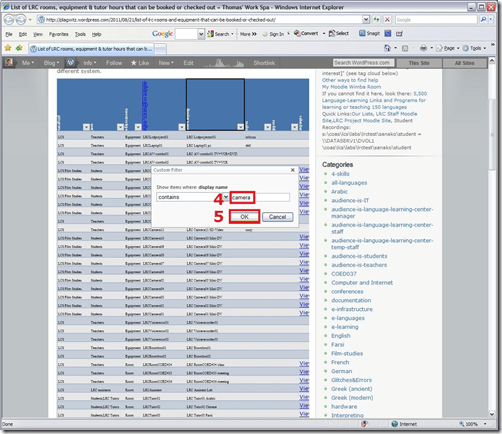
Task: Open the File menu
Action: coord(9,34)
